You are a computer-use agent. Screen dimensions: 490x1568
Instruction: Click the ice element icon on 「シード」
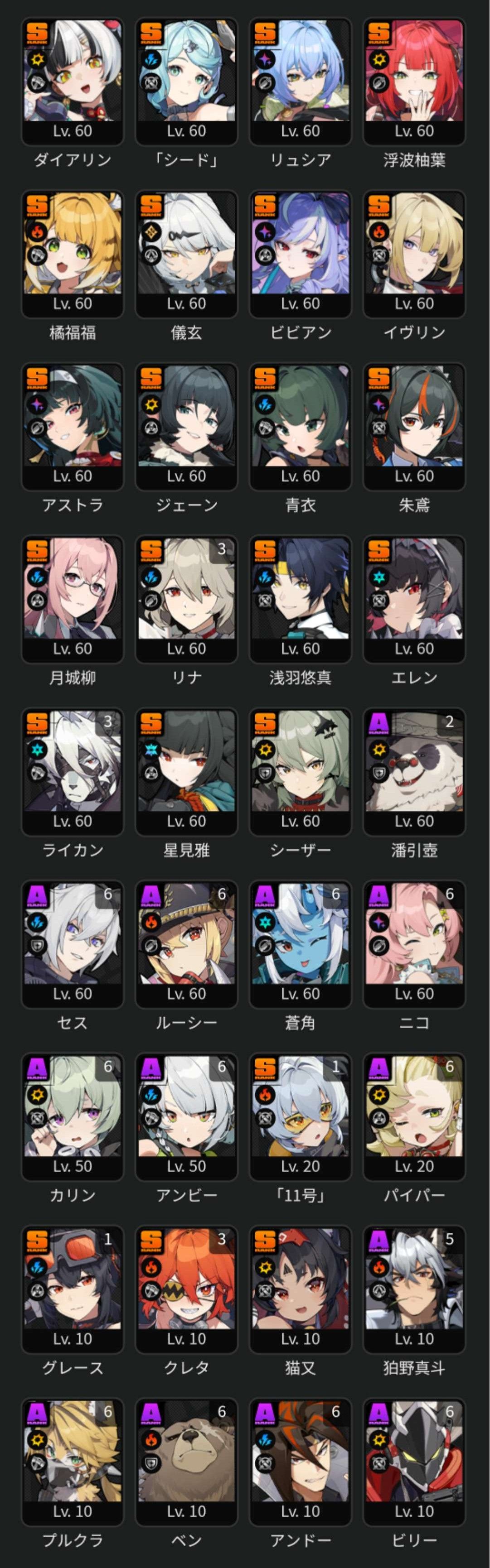click(151, 60)
